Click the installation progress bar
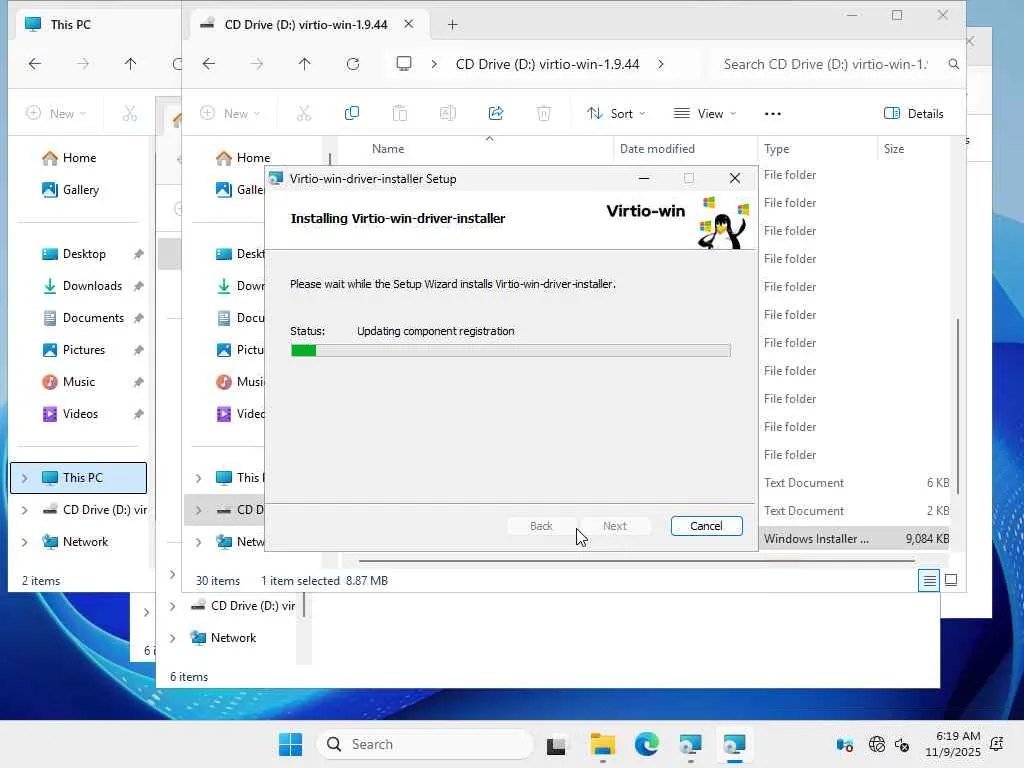Image resolution: width=1024 pixels, height=768 pixels. tap(511, 350)
